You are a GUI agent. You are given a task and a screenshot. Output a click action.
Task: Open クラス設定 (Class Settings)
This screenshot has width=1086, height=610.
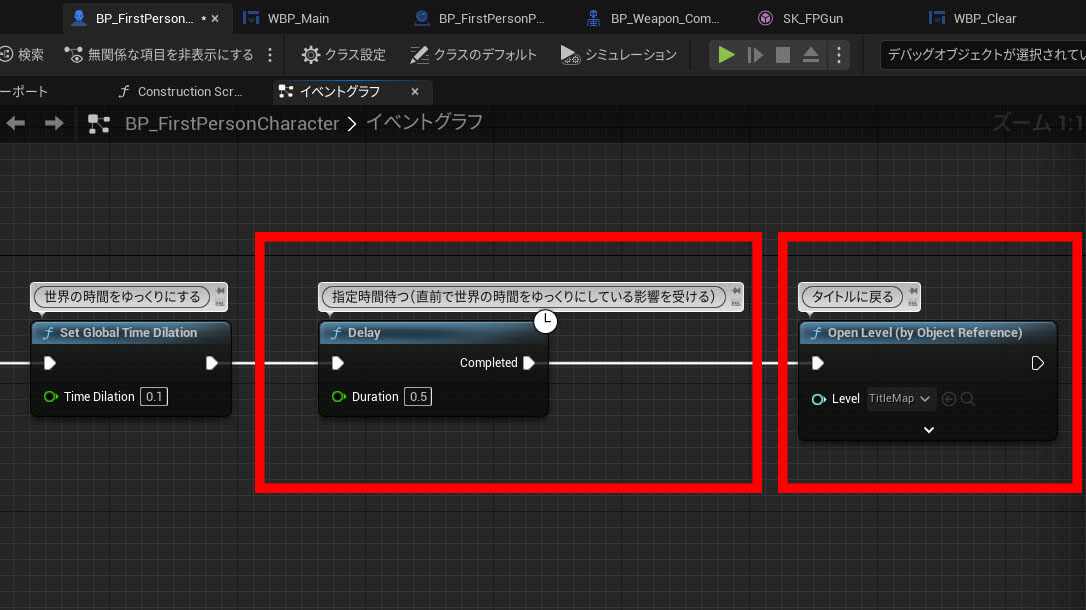click(x=343, y=55)
